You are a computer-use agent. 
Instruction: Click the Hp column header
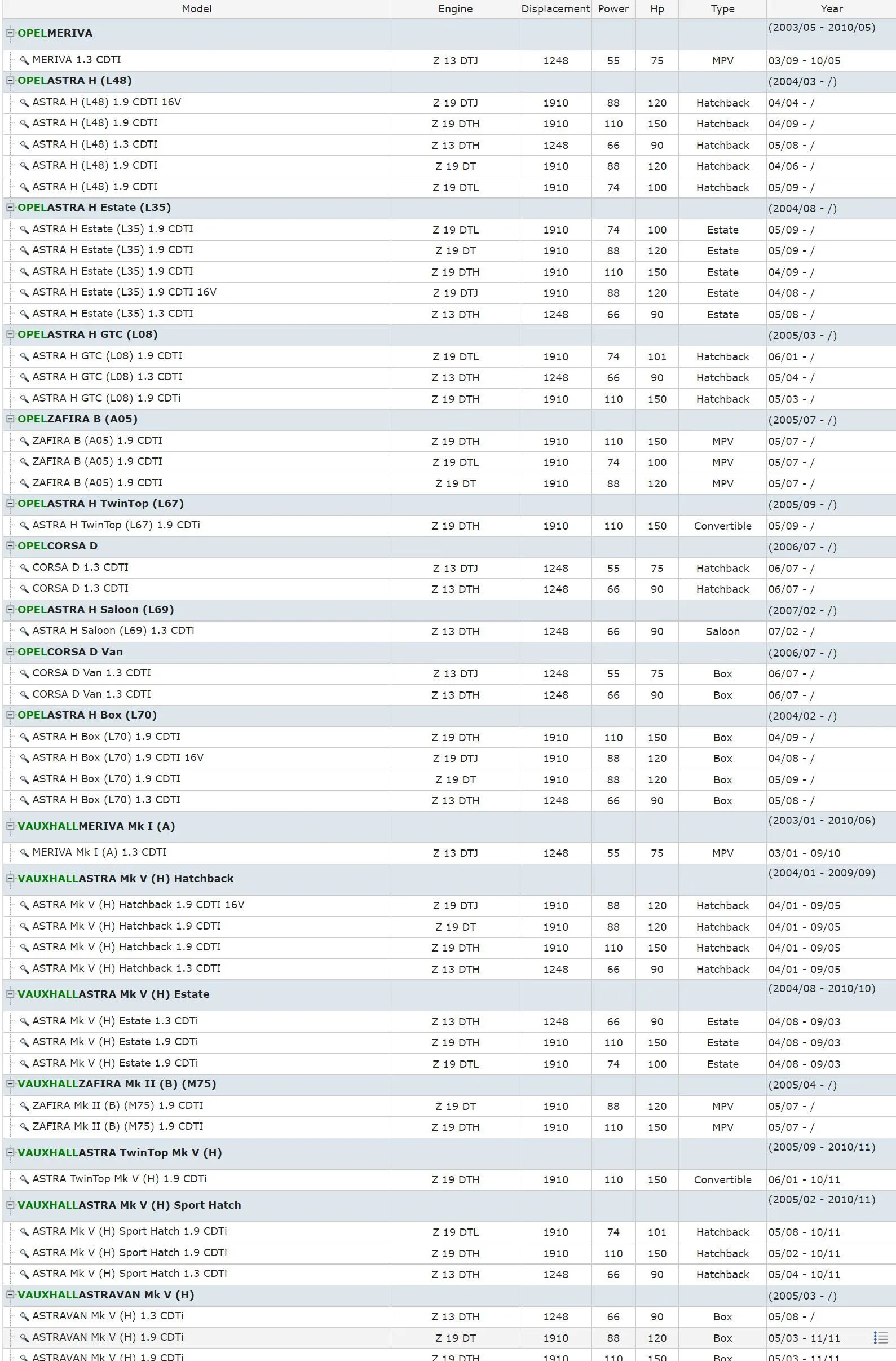click(657, 9)
